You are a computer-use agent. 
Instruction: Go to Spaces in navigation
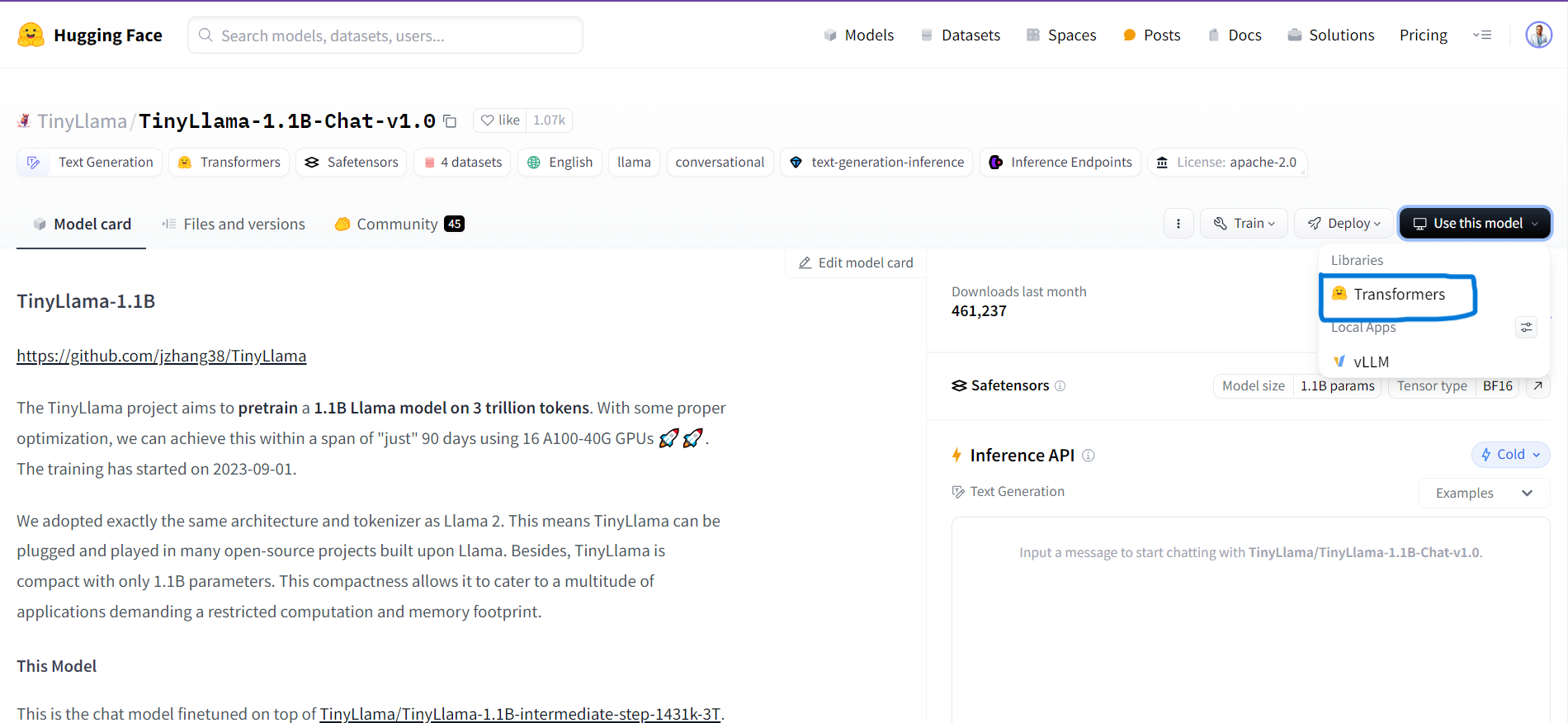click(1061, 35)
